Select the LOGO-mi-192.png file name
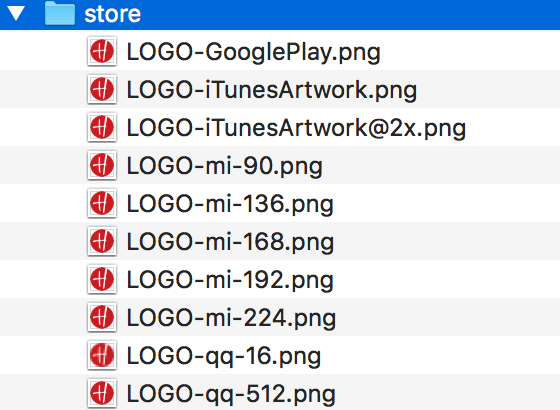This screenshot has height=410, width=560. tap(230, 280)
